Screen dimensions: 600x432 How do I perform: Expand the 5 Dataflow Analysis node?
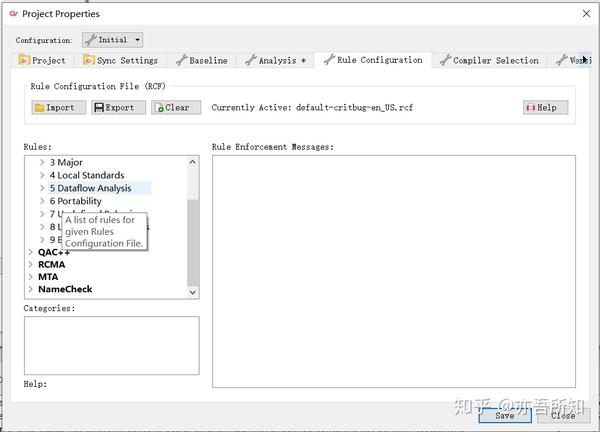(x=42, y=188)
